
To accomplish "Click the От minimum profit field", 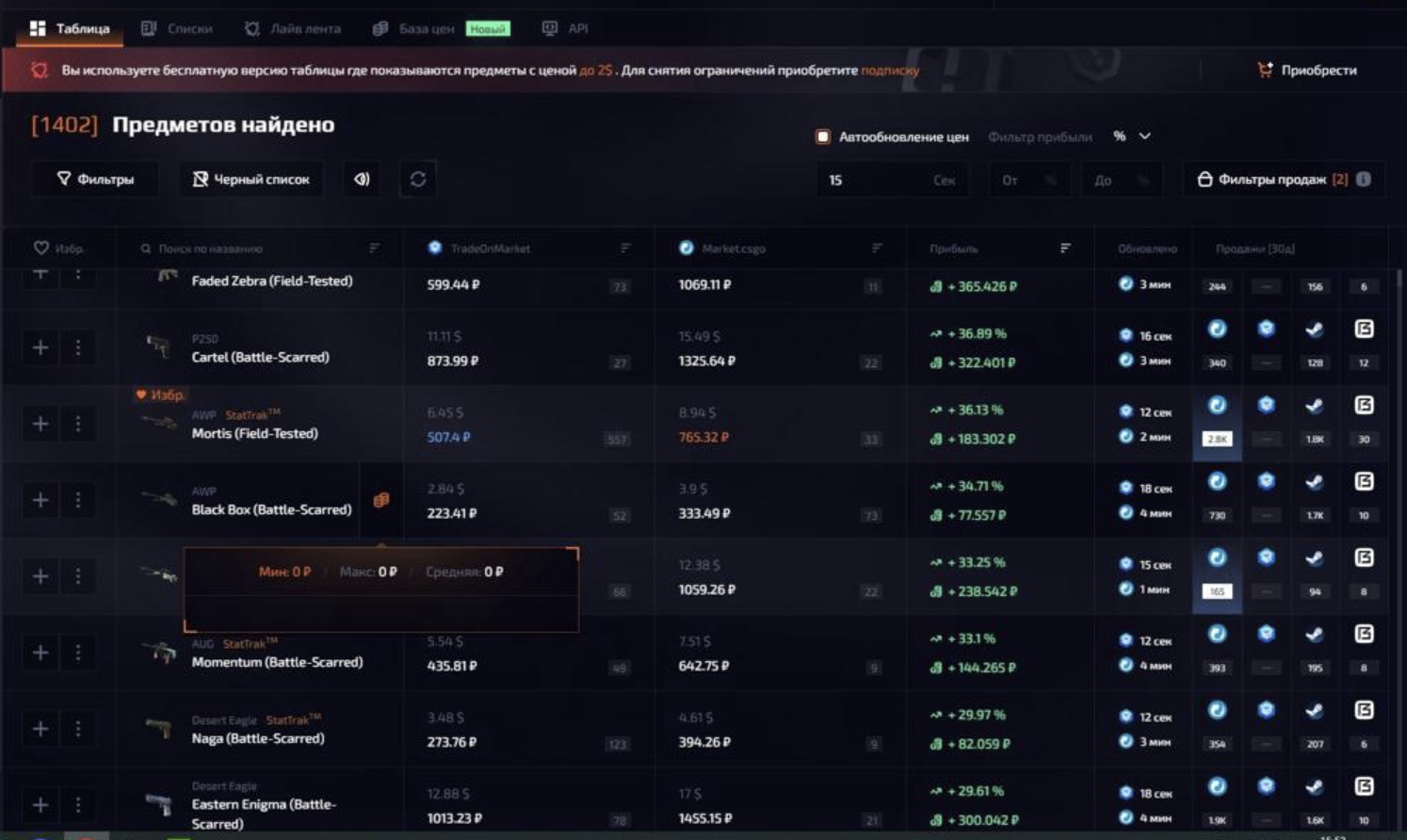I will [x=1030, y=180].
